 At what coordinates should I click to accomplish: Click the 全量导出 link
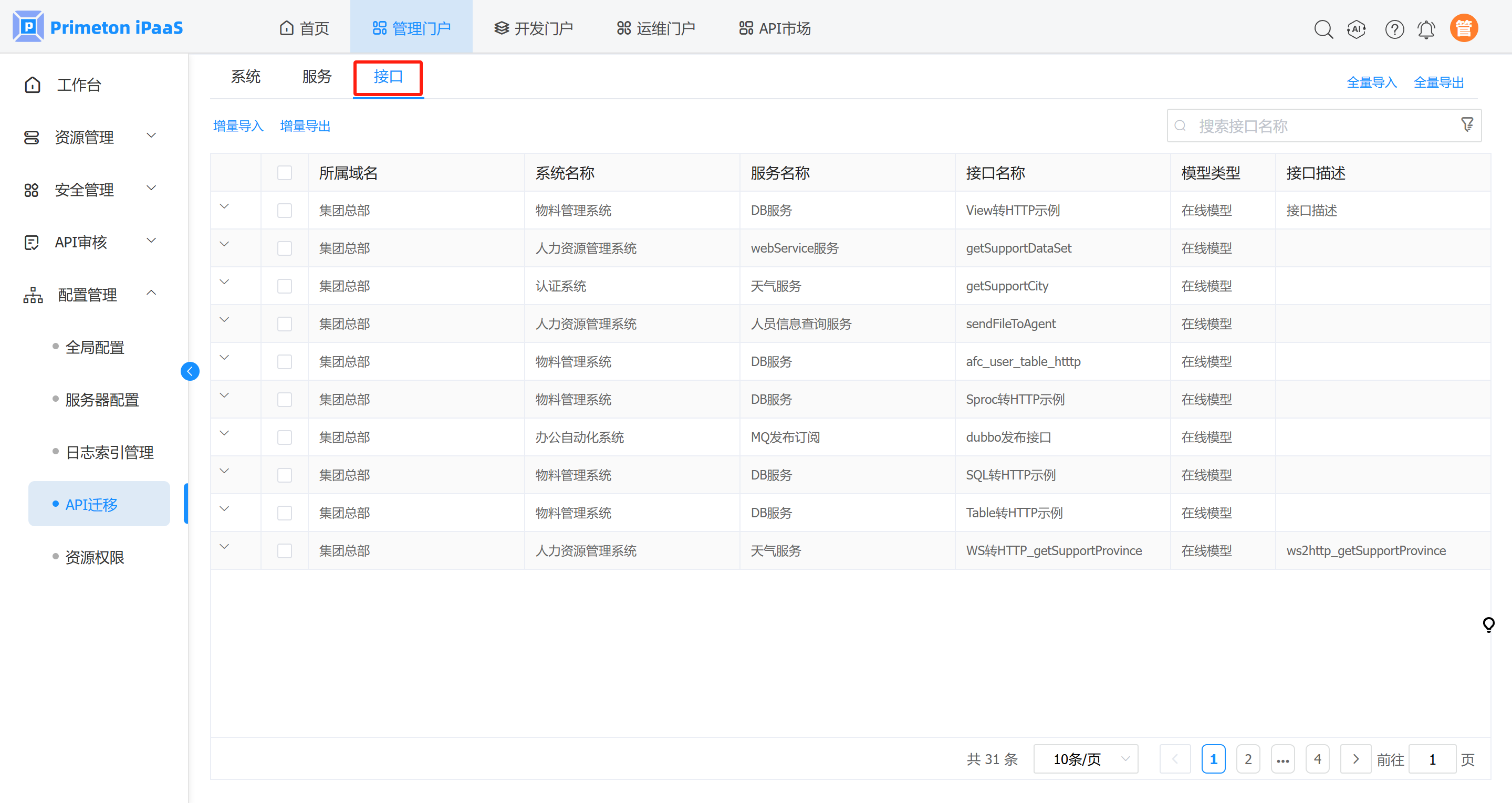point(1438,82)
